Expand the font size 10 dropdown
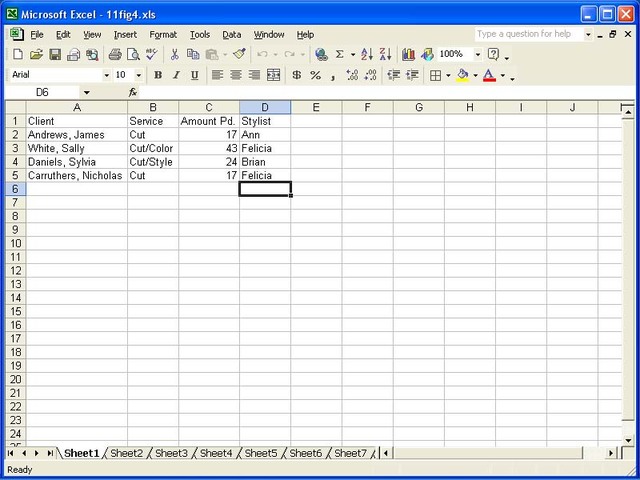Image resolution: width=640 pixels, height=480 pixels. [x=139, y=76]
